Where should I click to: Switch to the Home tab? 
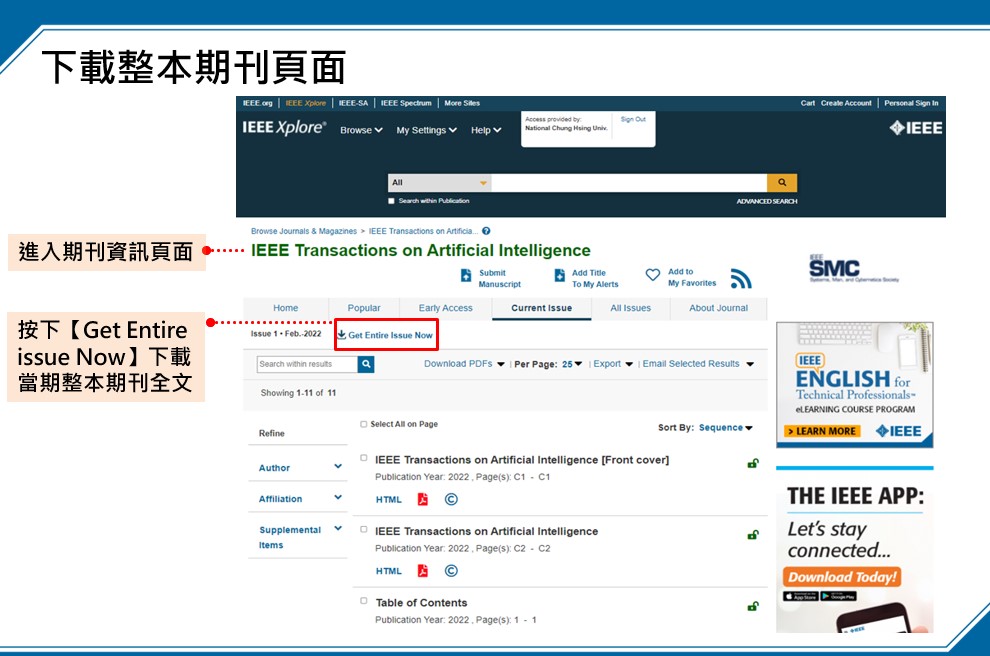click(285, 308)
